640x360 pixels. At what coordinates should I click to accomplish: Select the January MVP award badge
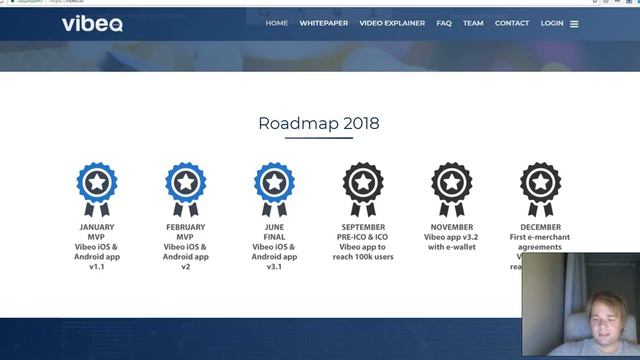97,189
